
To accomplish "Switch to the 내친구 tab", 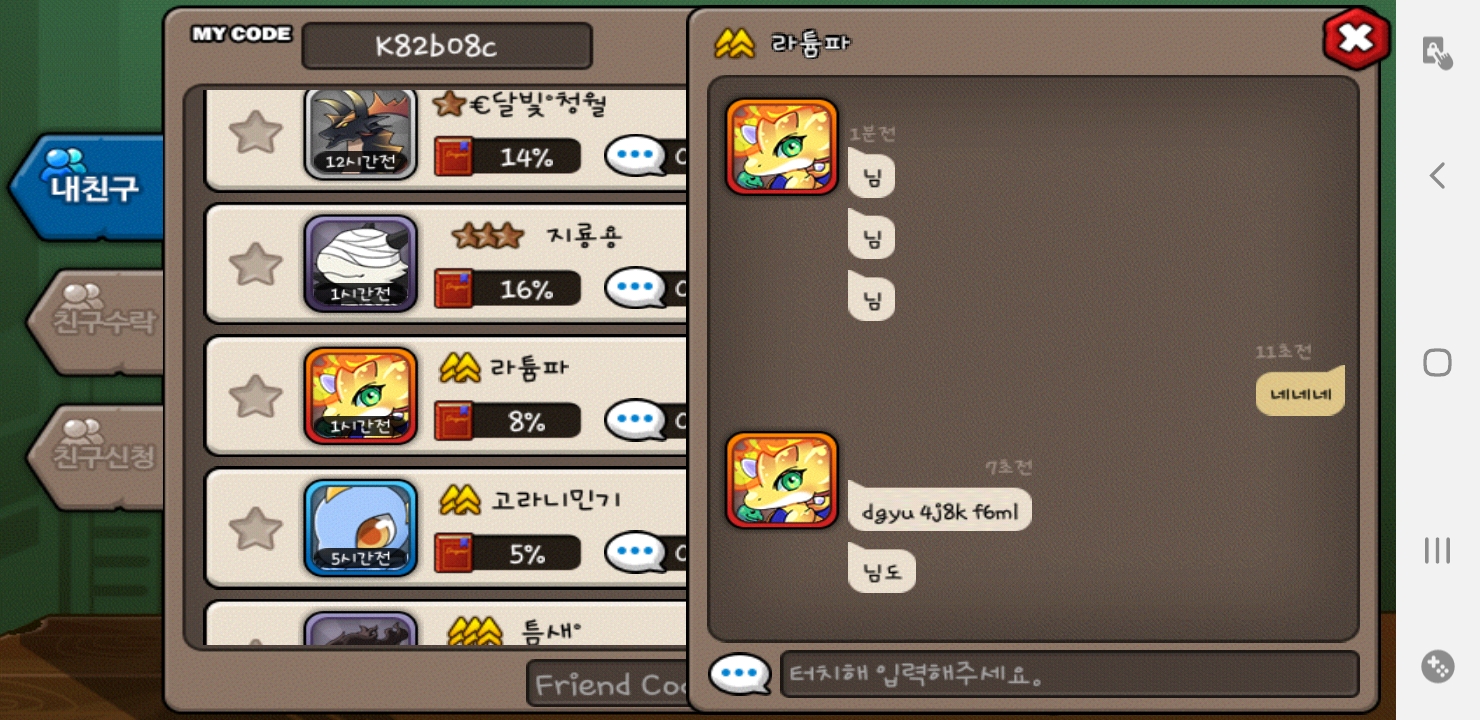I will [x=88, y=187].
